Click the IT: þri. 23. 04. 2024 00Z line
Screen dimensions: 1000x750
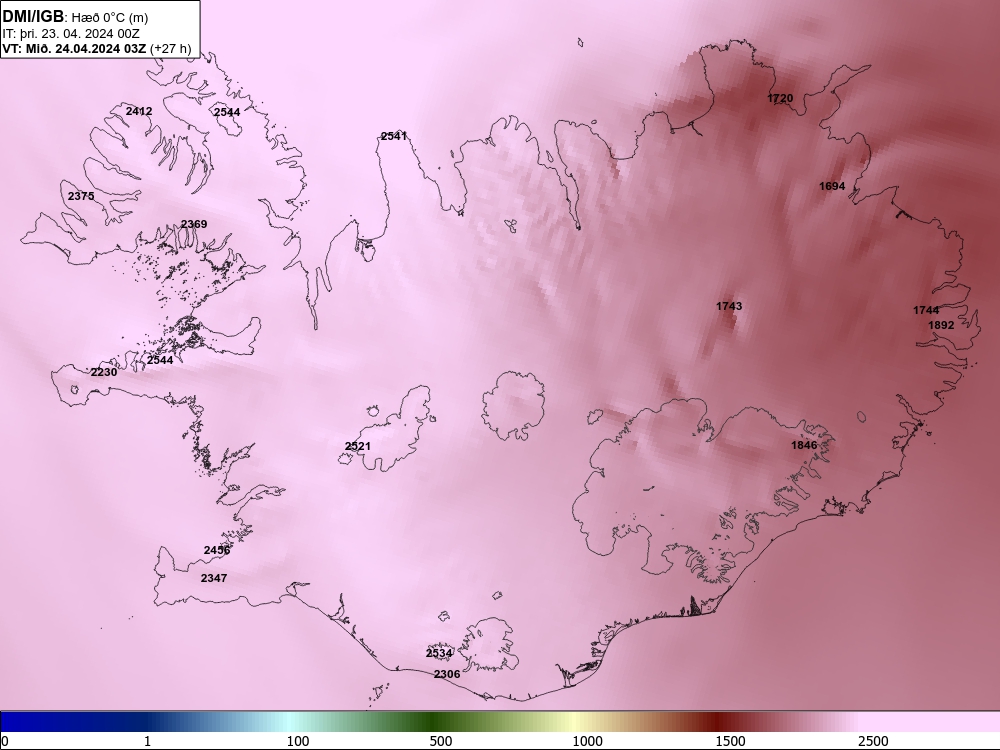tap(71, 34)
